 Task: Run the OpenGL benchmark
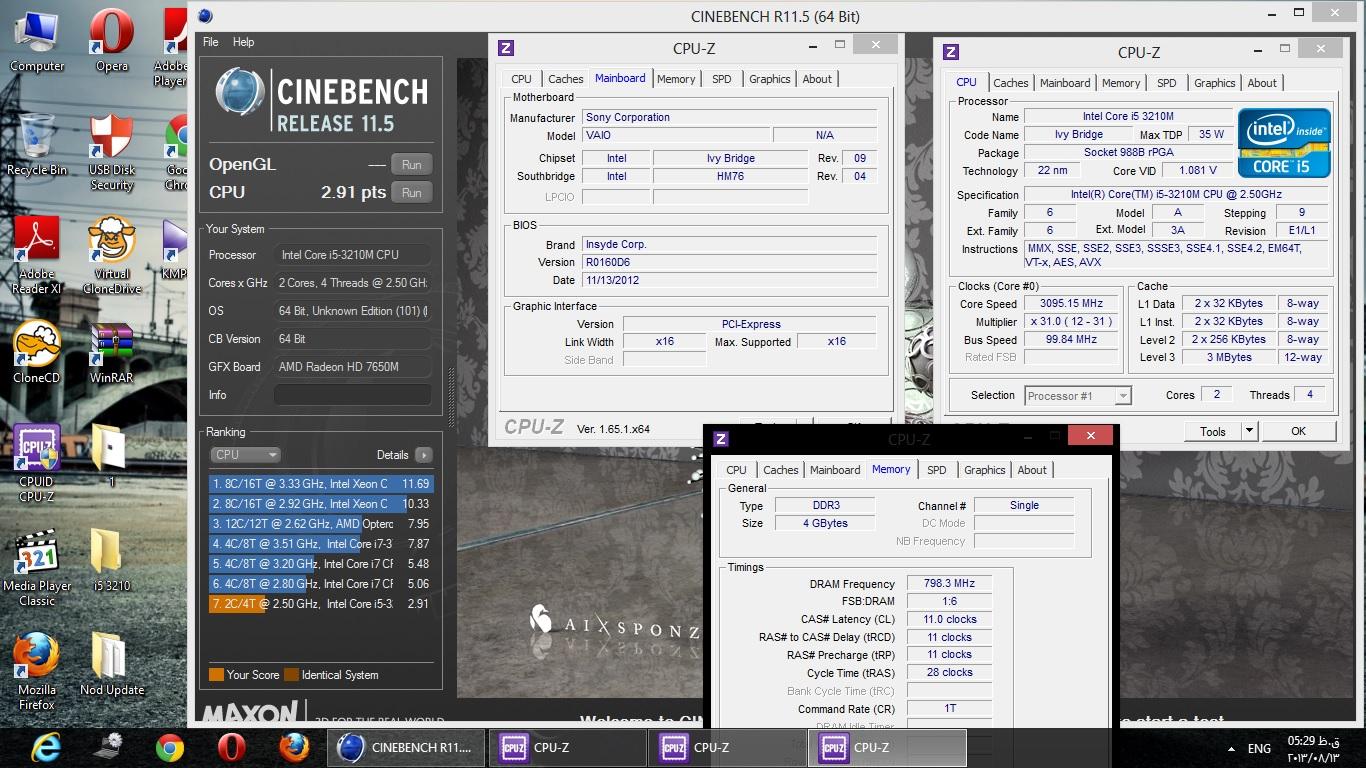412,165
